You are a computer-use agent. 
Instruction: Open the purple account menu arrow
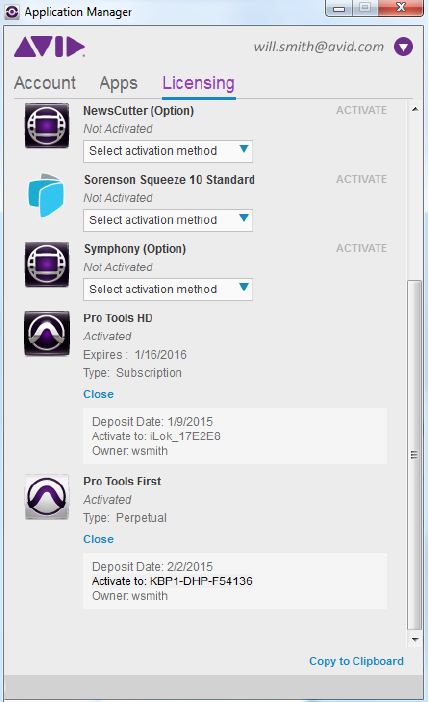click(x=403, y=47)
